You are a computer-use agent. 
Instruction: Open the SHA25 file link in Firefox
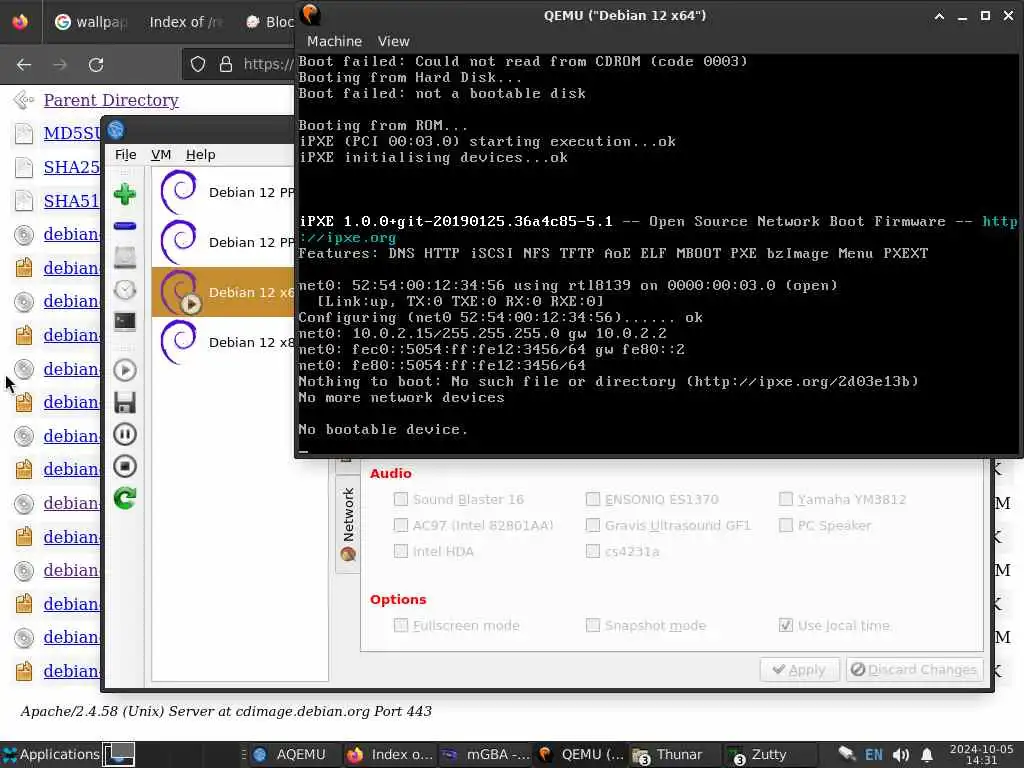coord(72,167)
